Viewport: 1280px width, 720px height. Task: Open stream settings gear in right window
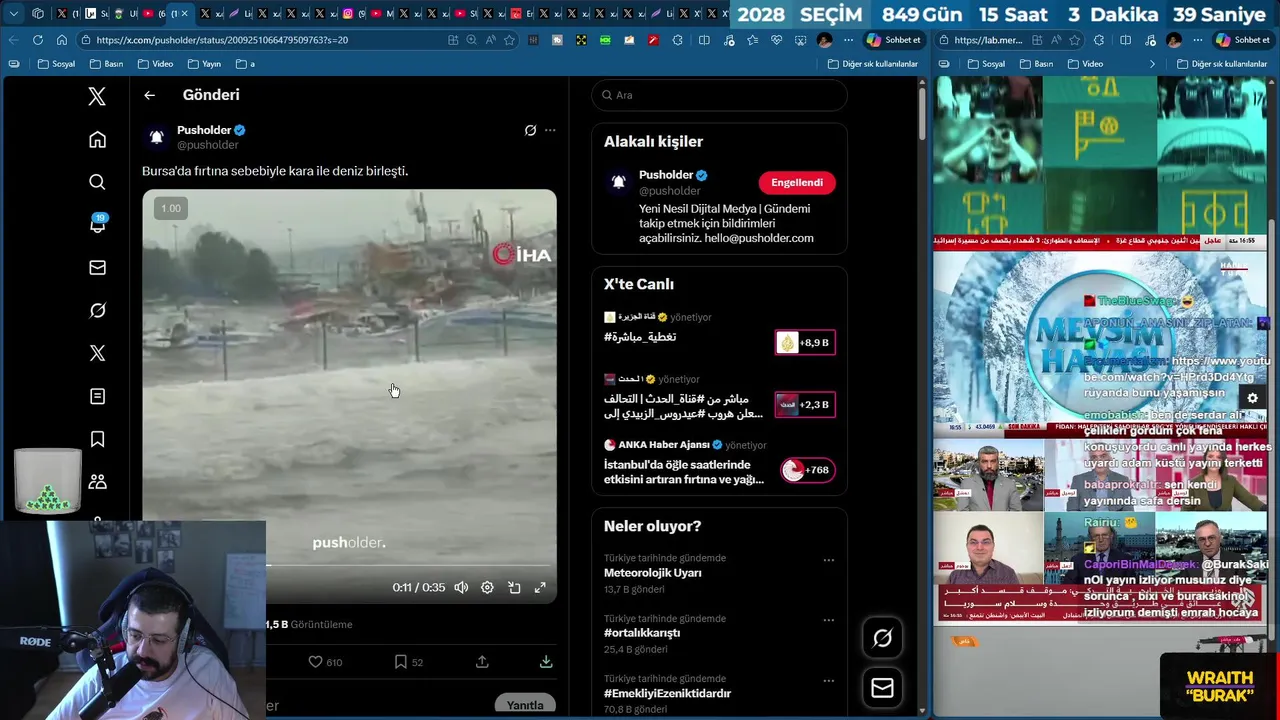click(1252, 398)
